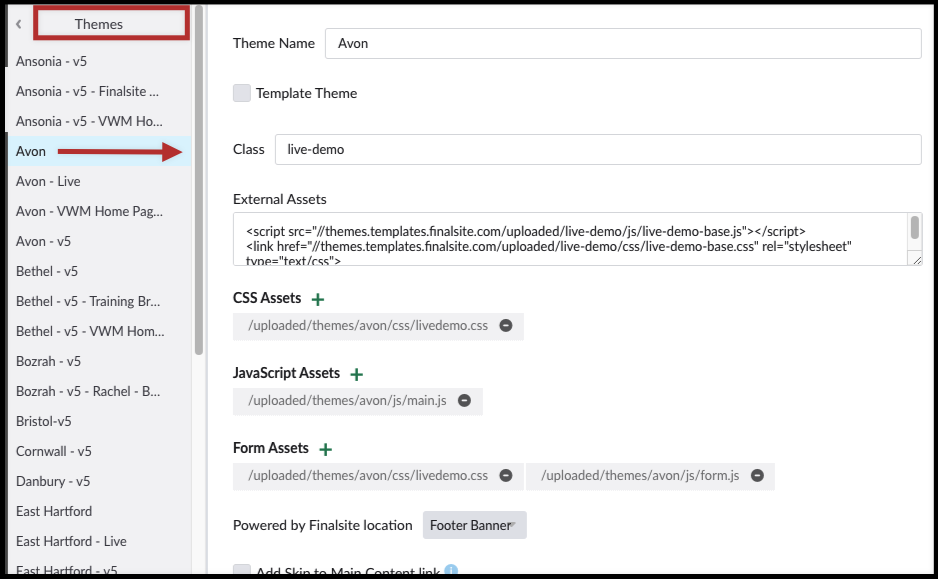Select the Bozrah - v5 theme
Image resolution: width=938 pixels, height=579 pixels.
click(99, 361)
